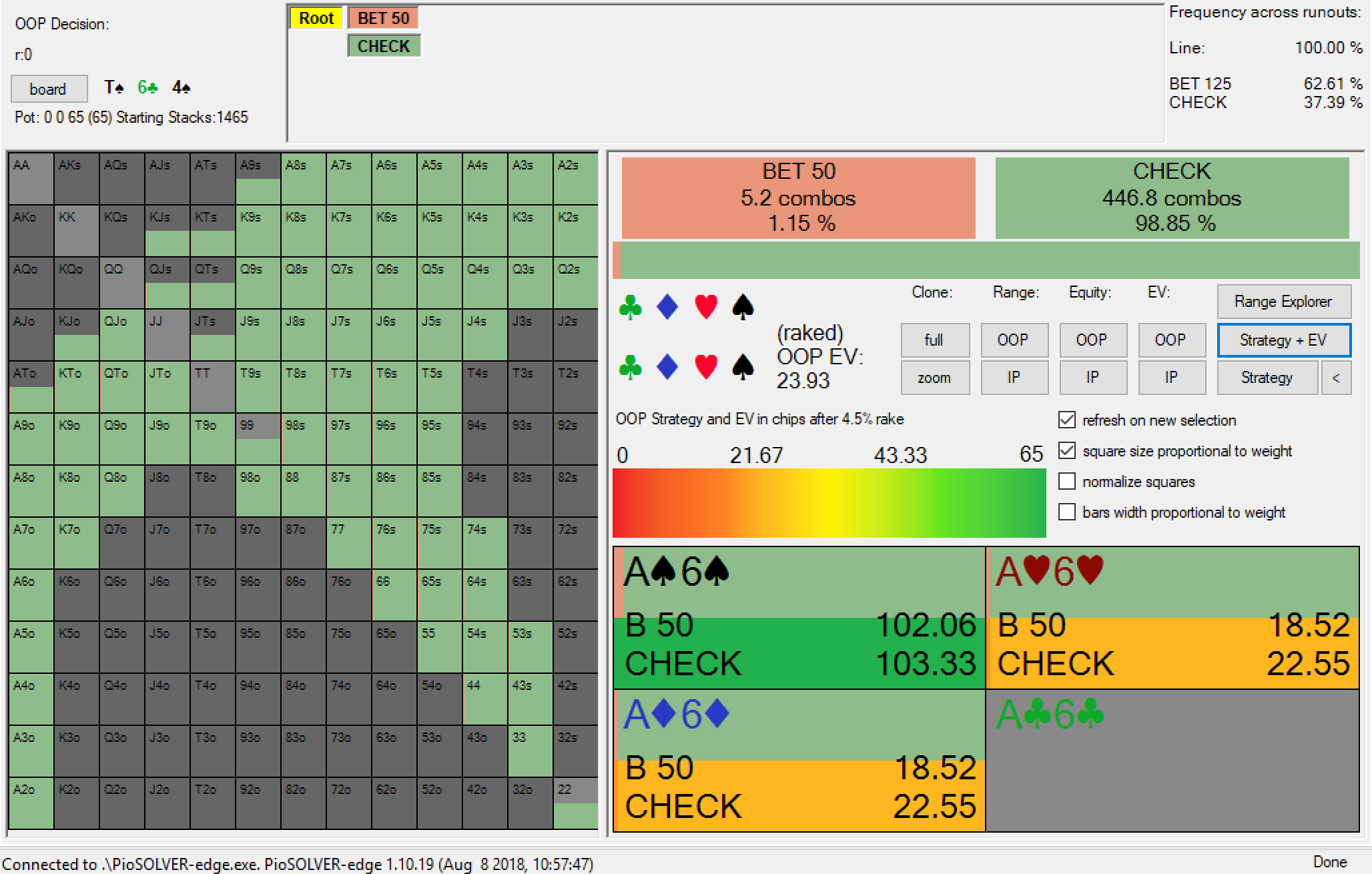Viewport: 1372px width, 874px height.
Task: Enable the normalize squares checkbox
Action: coord(1067,482)
